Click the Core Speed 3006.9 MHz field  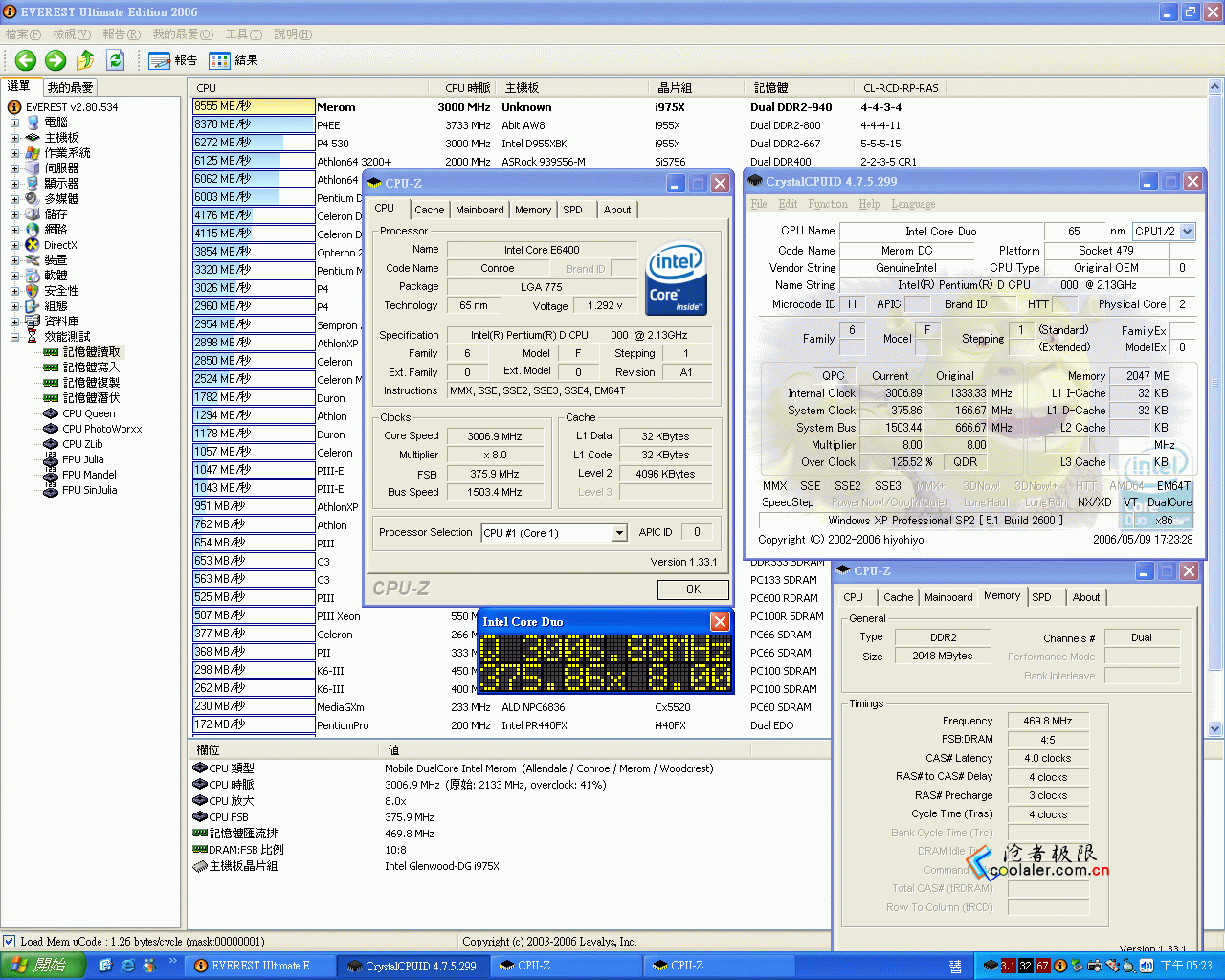(x=494, y=436)
